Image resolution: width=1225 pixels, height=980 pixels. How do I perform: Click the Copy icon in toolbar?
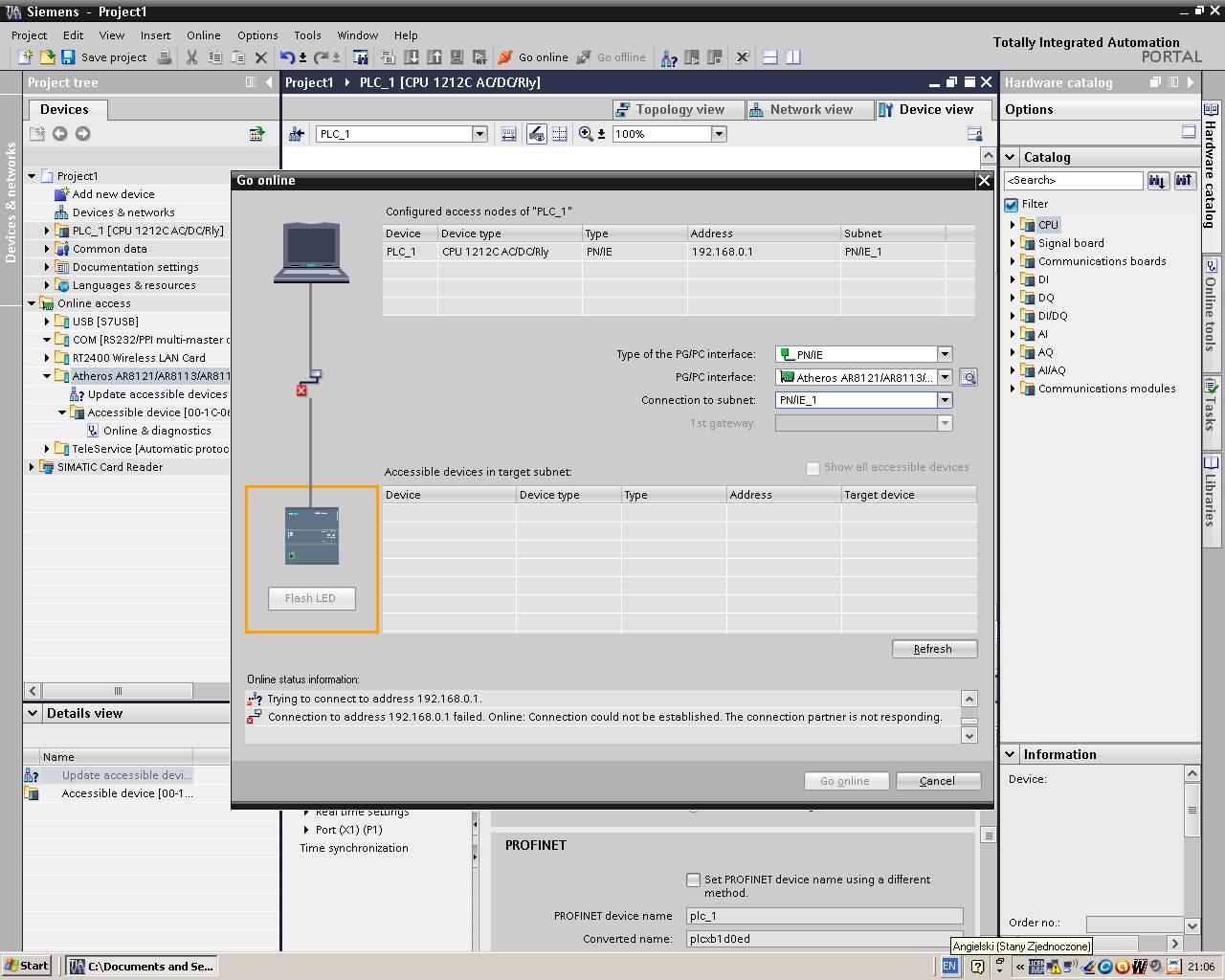click(214, 57)
